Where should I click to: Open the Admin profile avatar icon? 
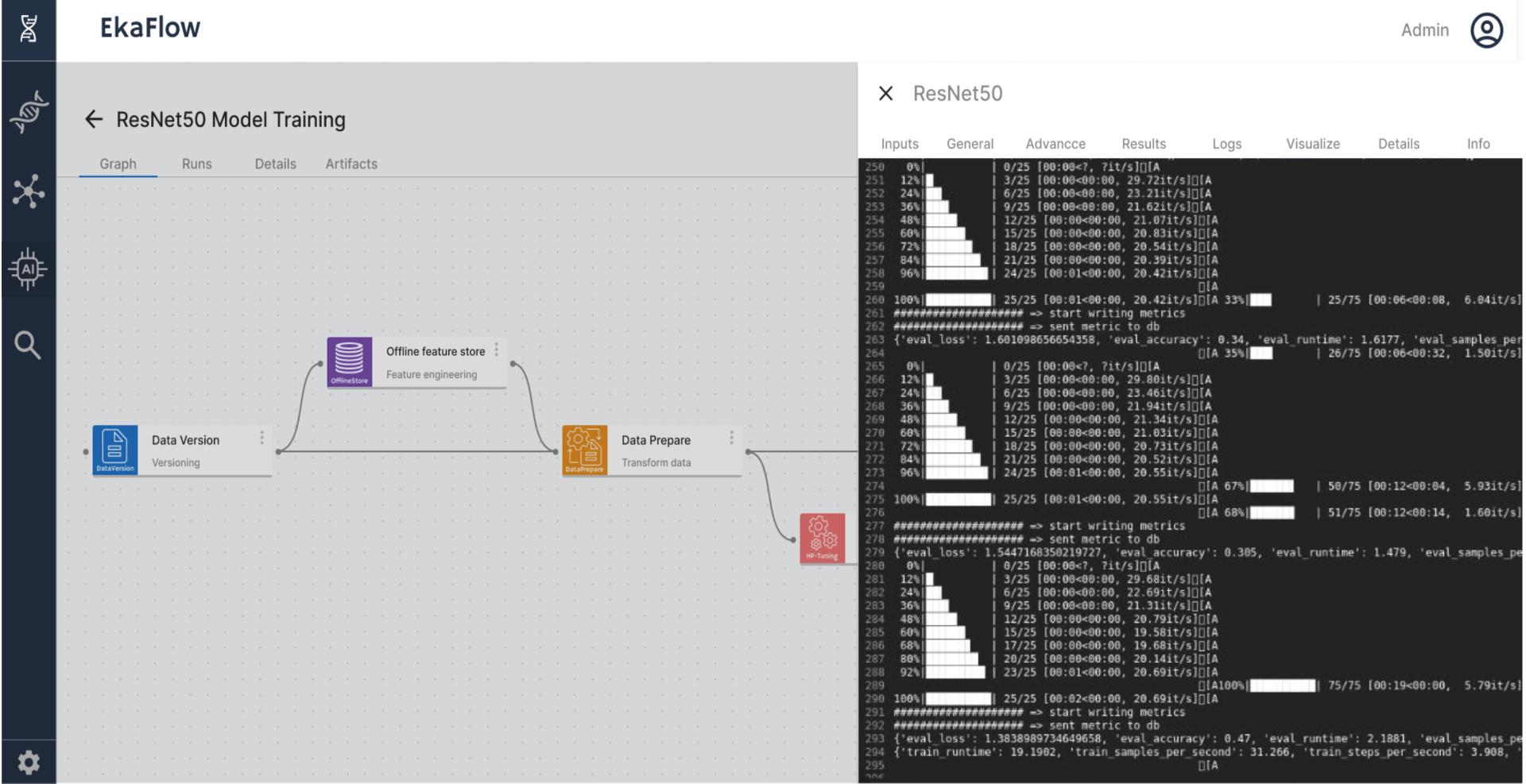pyautogui.click(x=1486, y=29)
